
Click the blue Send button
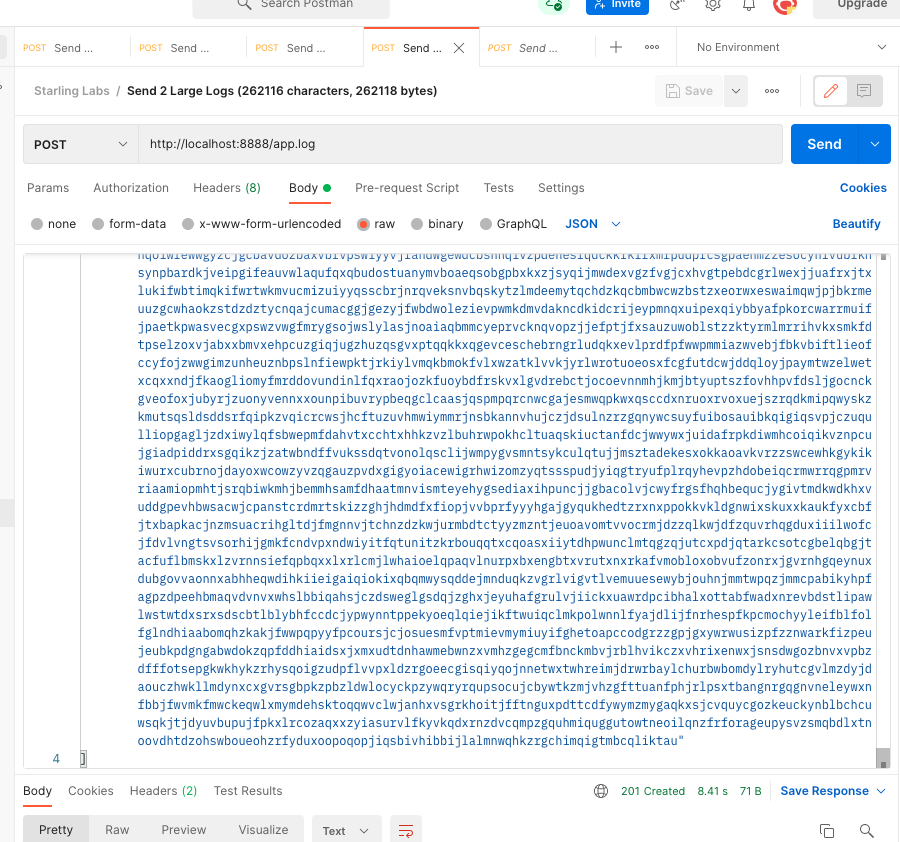[x=824, y=144]
